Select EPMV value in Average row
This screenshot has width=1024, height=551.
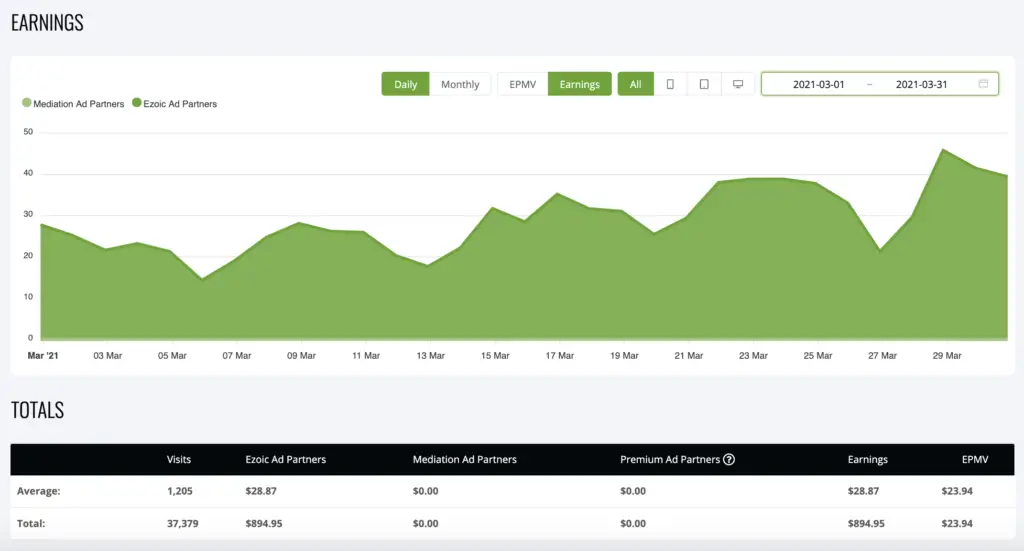[957, 491]
